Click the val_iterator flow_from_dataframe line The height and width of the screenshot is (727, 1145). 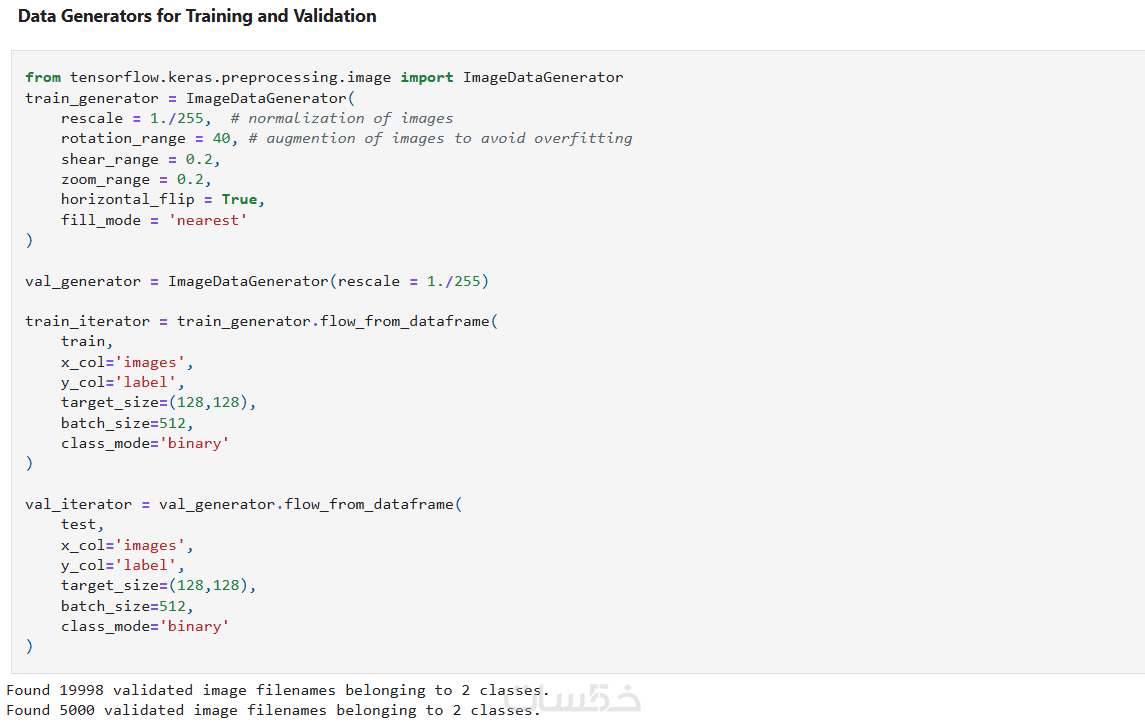[x=243, y=504]
